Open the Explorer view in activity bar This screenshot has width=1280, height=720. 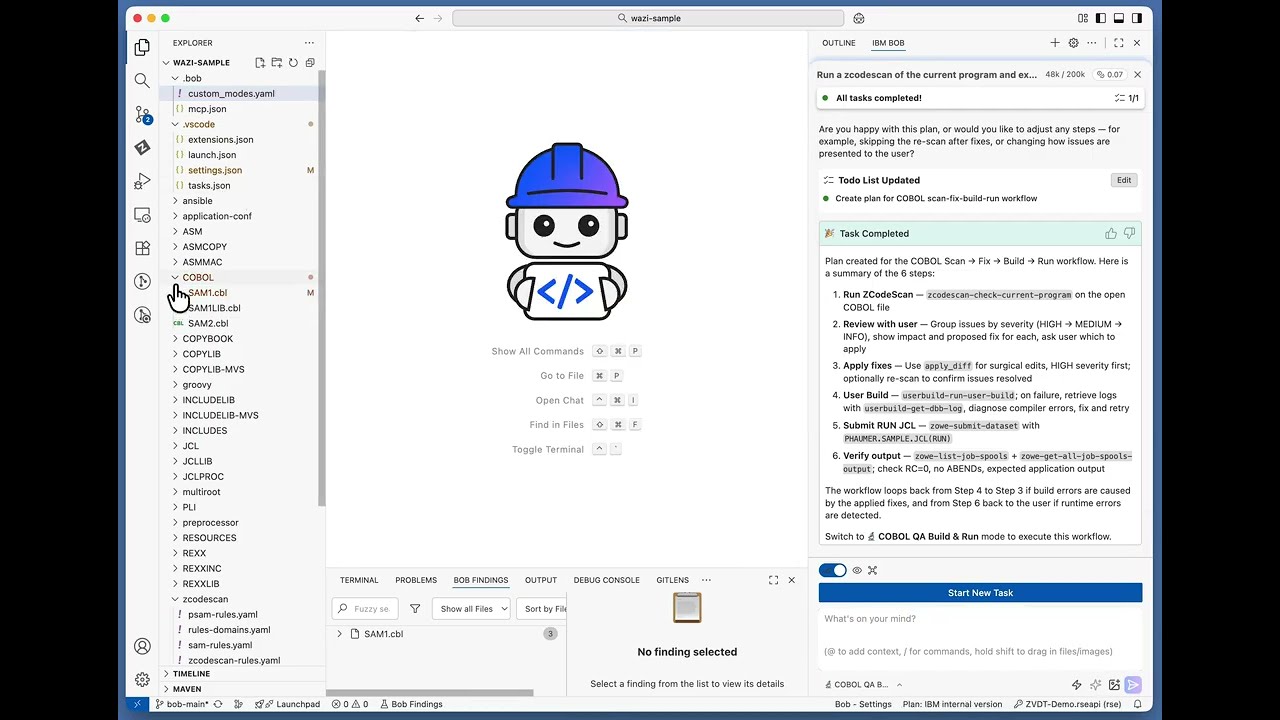coord(142,47)
